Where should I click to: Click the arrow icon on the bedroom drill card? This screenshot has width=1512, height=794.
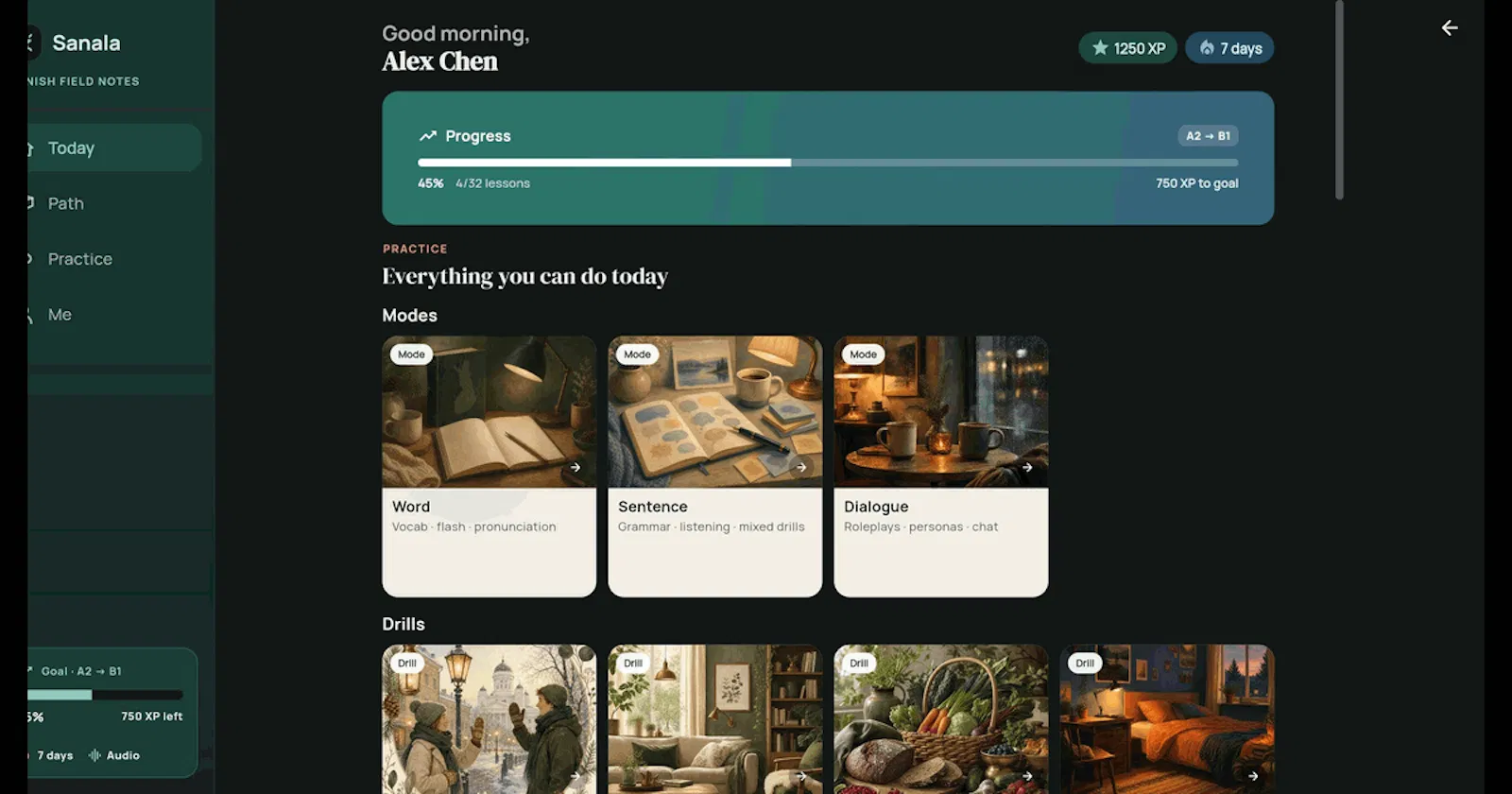(x=1253, y=776)
